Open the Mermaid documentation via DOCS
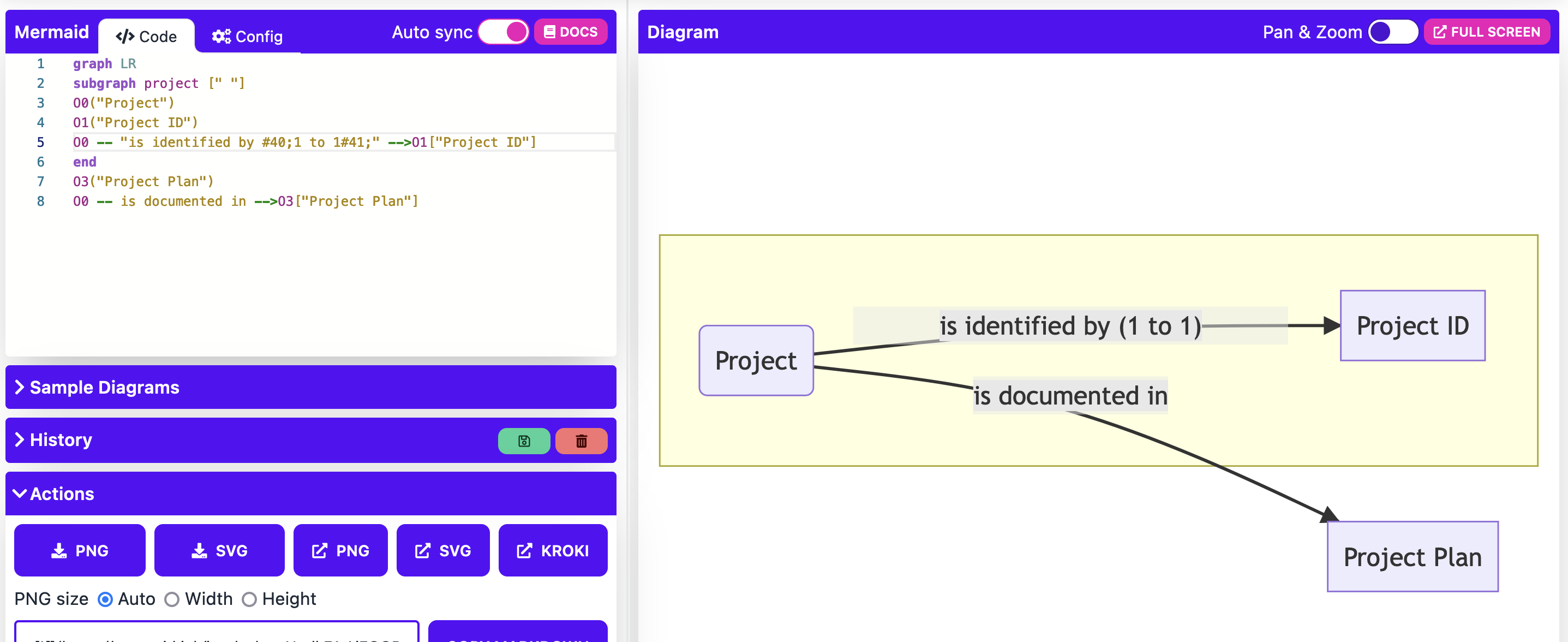 click(570, 31)
